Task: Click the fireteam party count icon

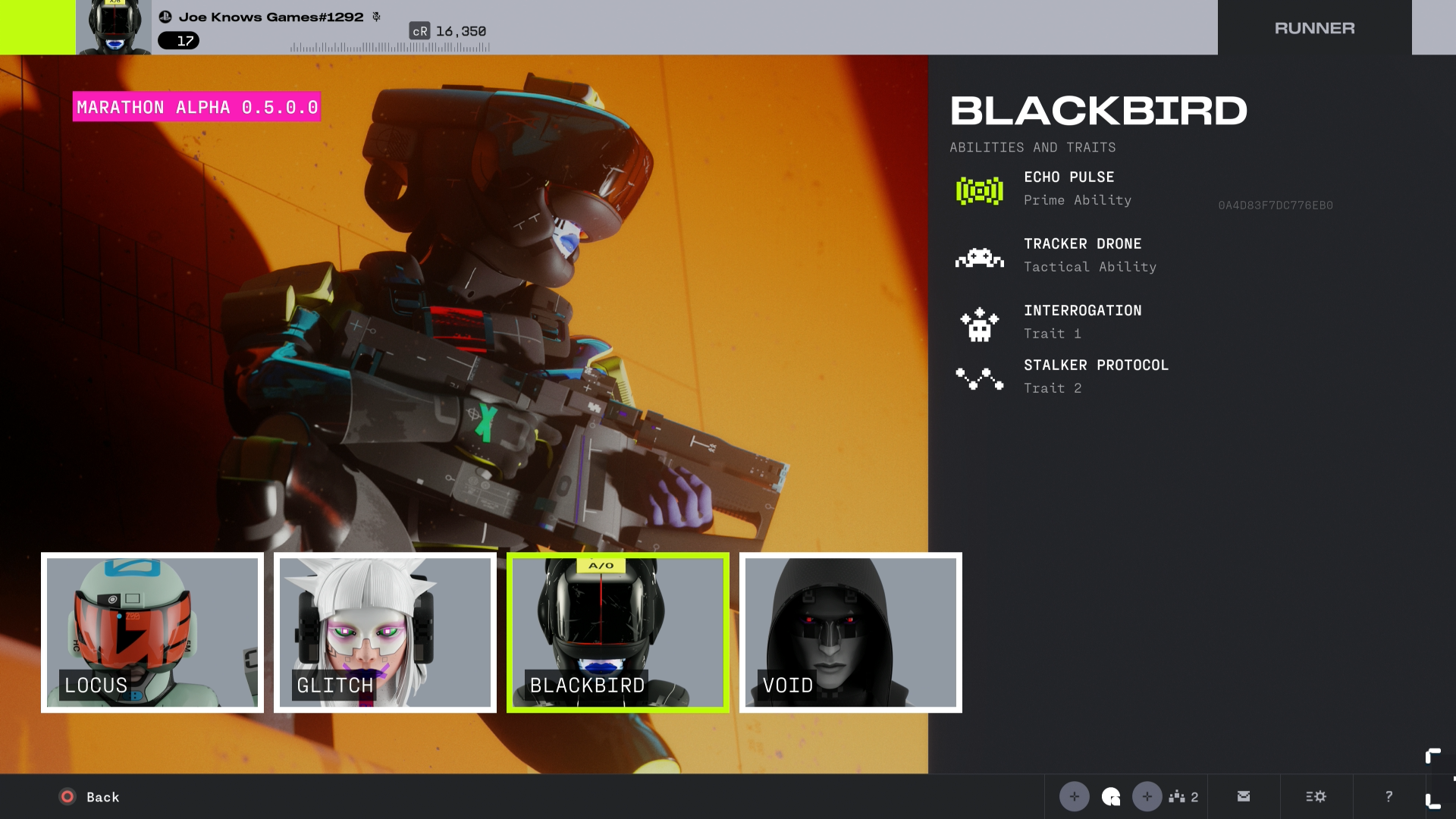Action: 1183,796
